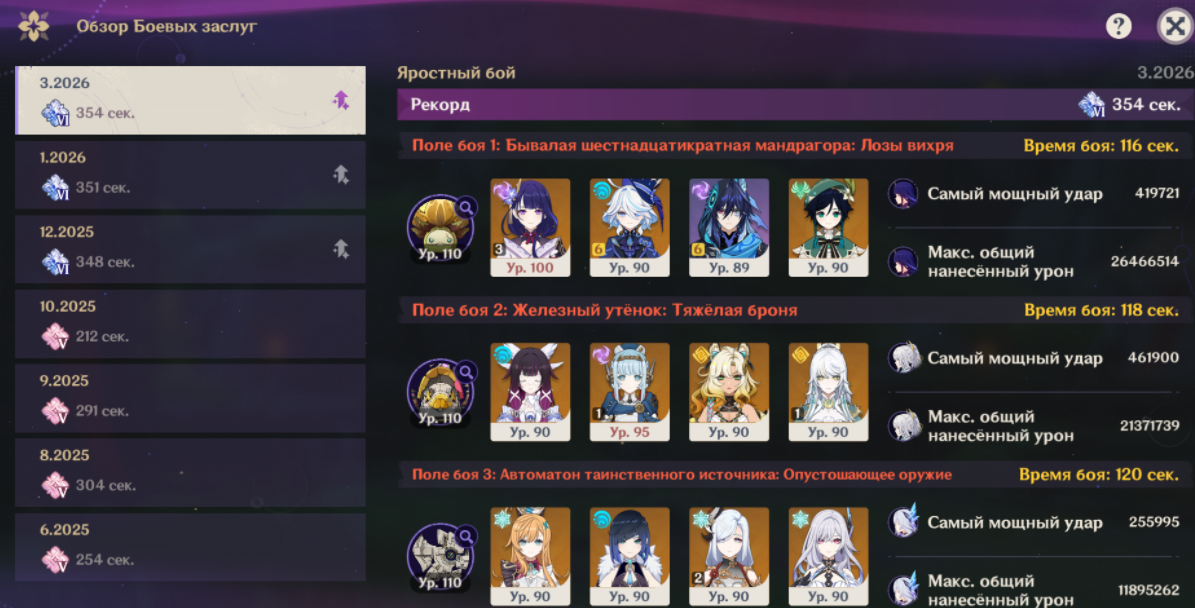
Task: Click the Рекорд purple banner header
Action: tap(796, 104)
